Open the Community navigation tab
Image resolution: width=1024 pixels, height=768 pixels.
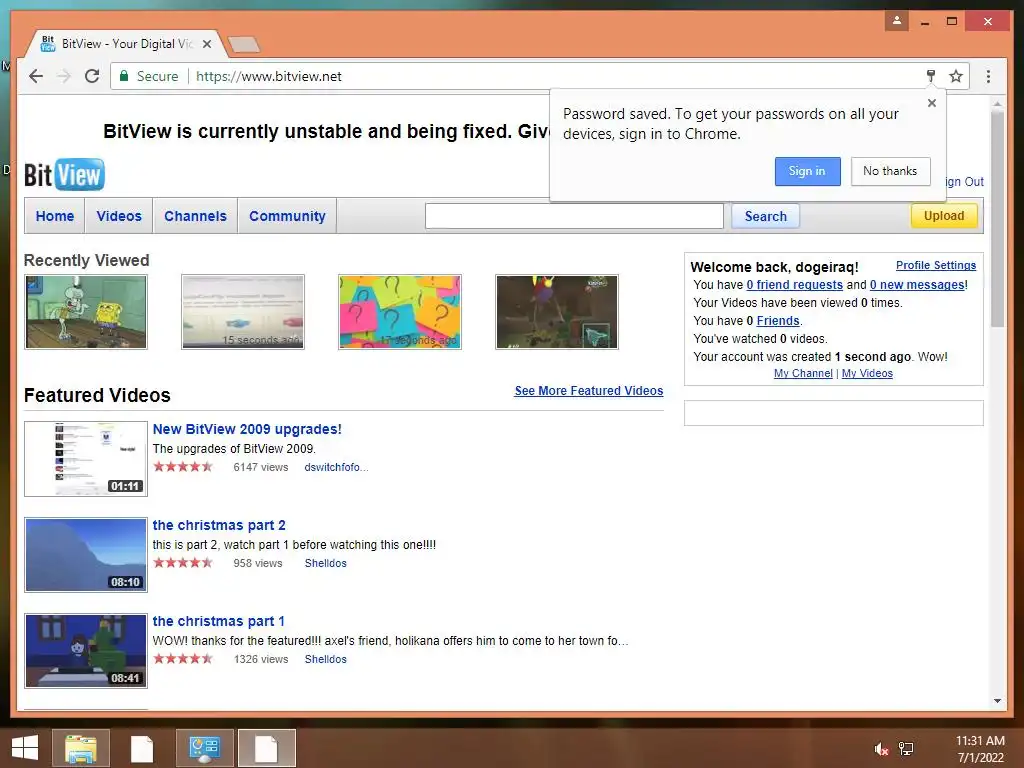[x=287, y=216]
